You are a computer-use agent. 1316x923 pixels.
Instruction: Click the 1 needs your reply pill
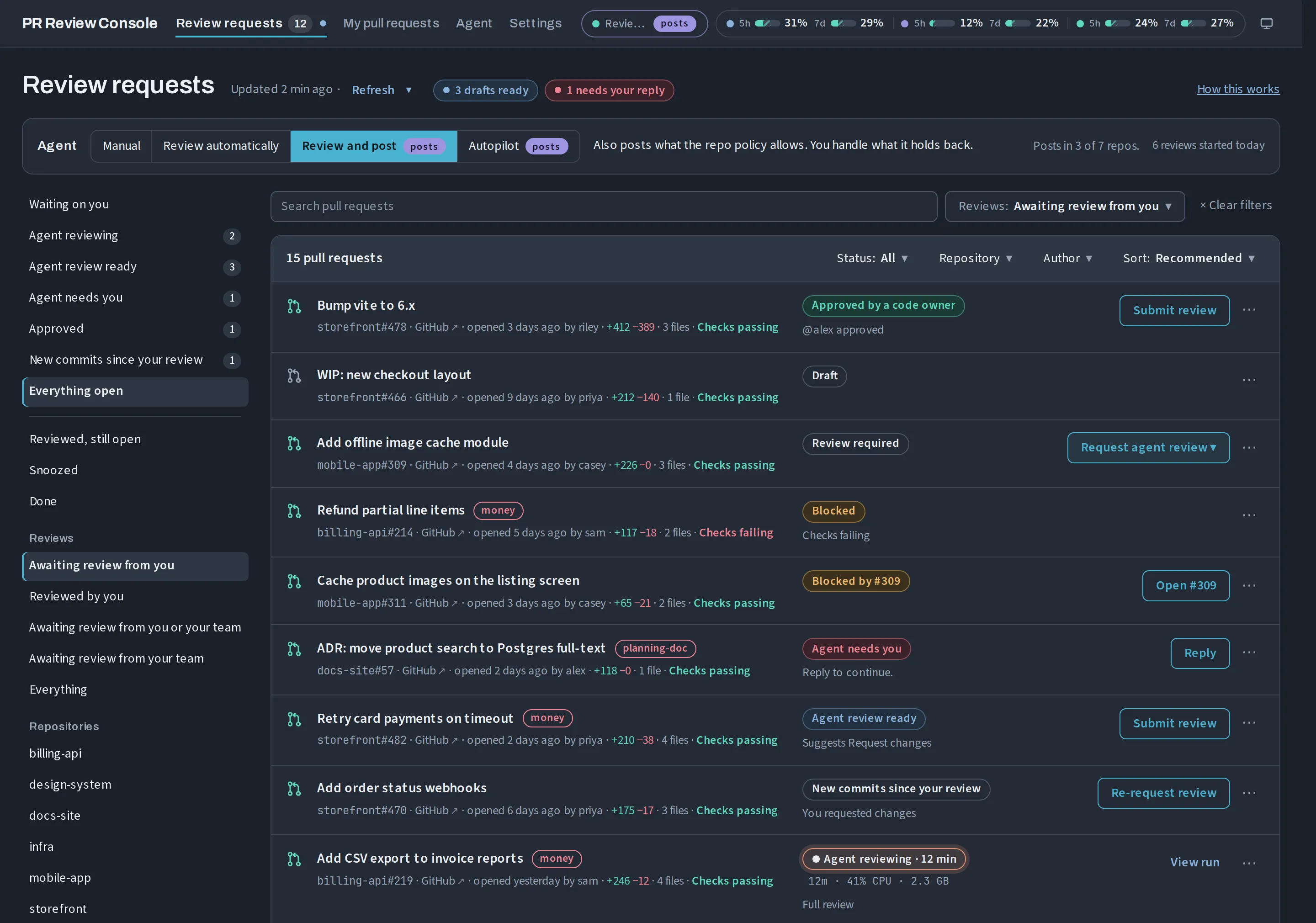pos(609,90)
